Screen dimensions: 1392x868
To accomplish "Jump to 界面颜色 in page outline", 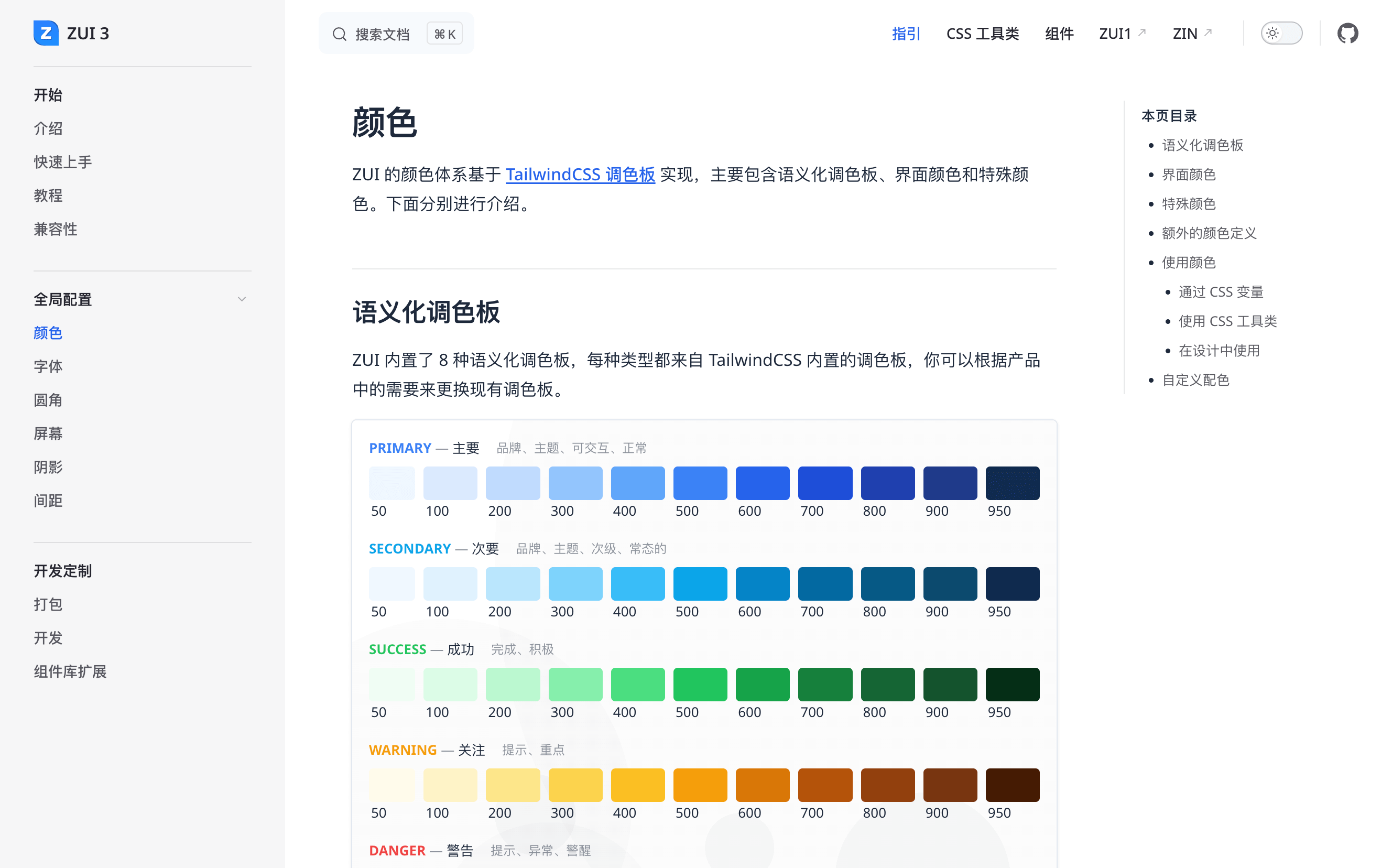I will point(1189,174).
